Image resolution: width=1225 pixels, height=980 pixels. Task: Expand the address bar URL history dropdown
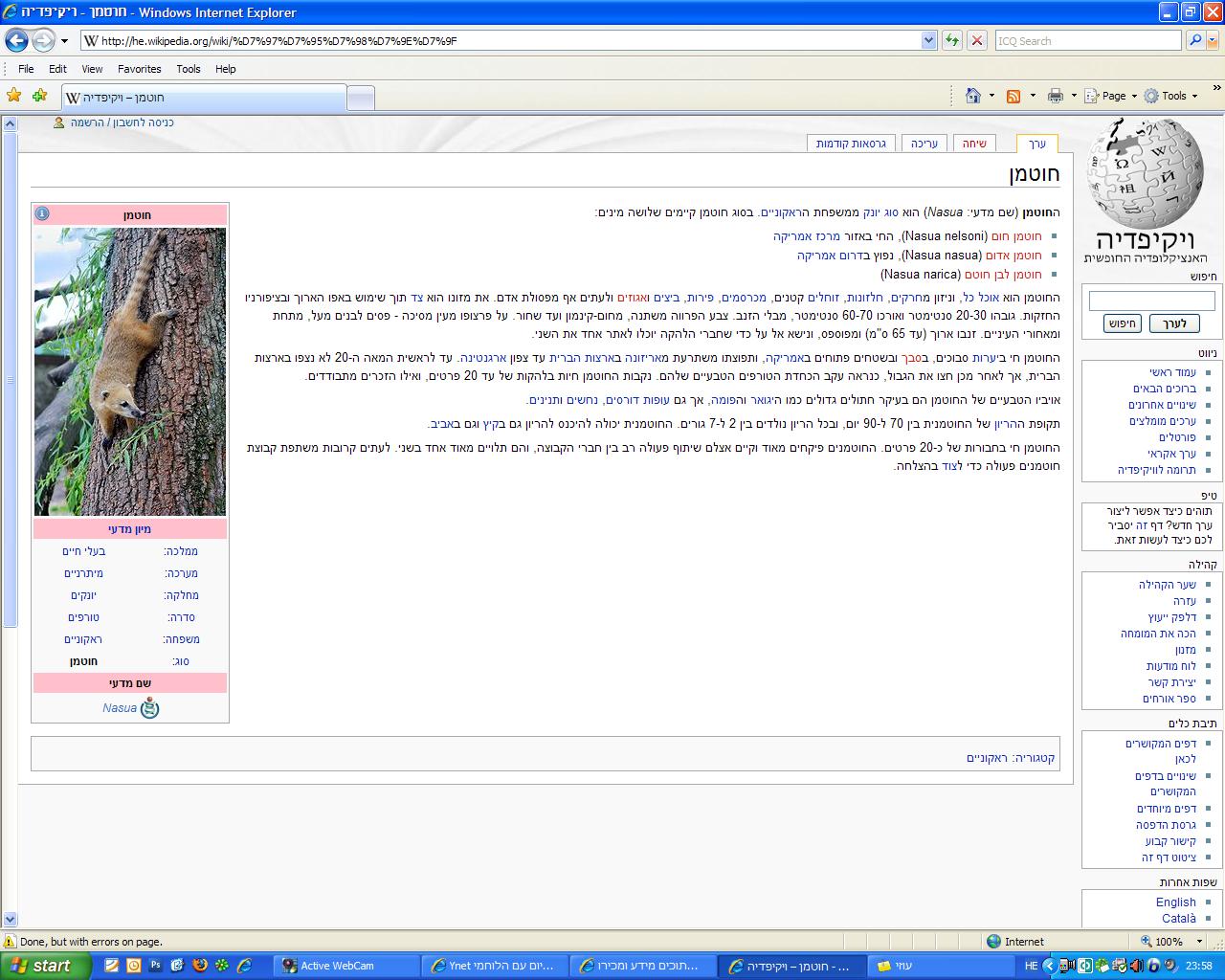click(x=928, y=40)
